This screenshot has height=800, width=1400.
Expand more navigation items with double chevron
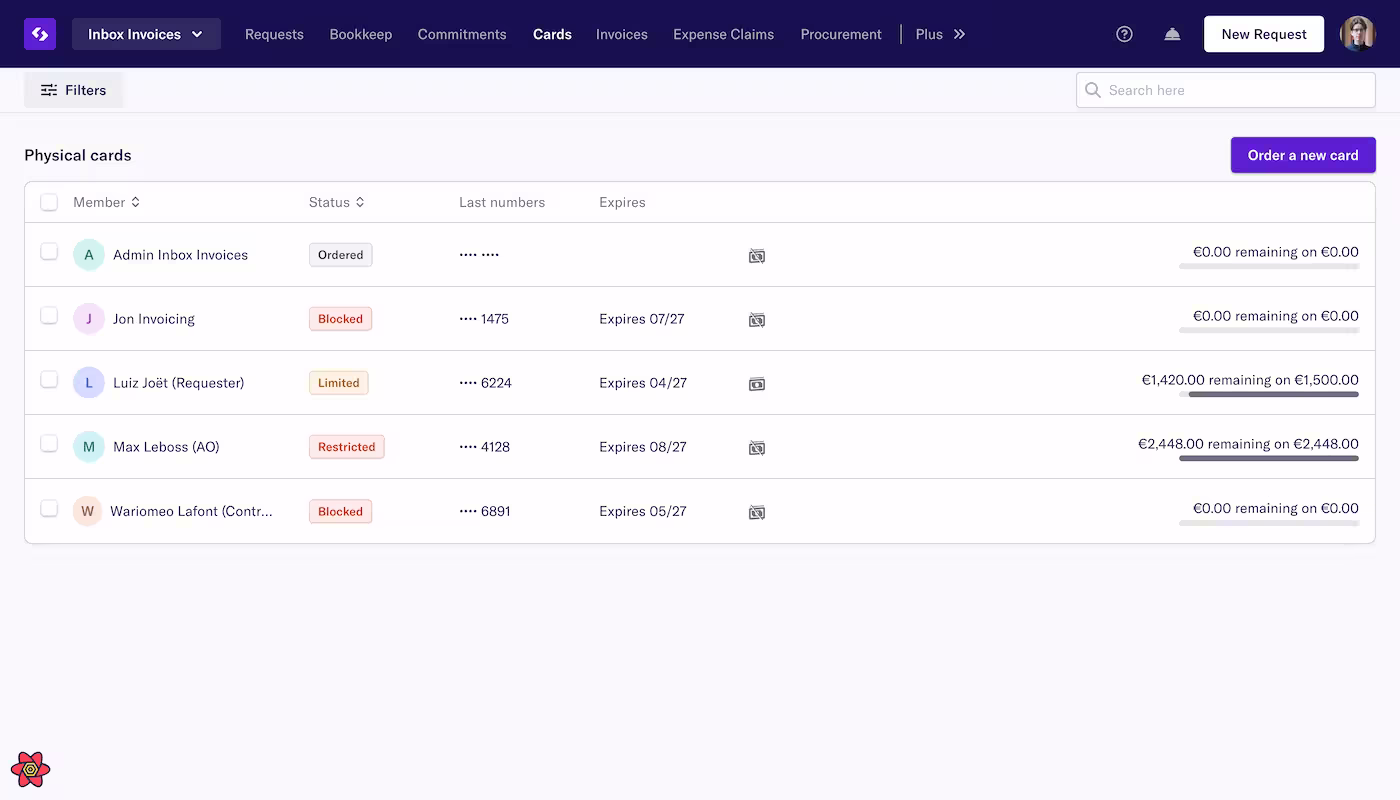(959, 34)
